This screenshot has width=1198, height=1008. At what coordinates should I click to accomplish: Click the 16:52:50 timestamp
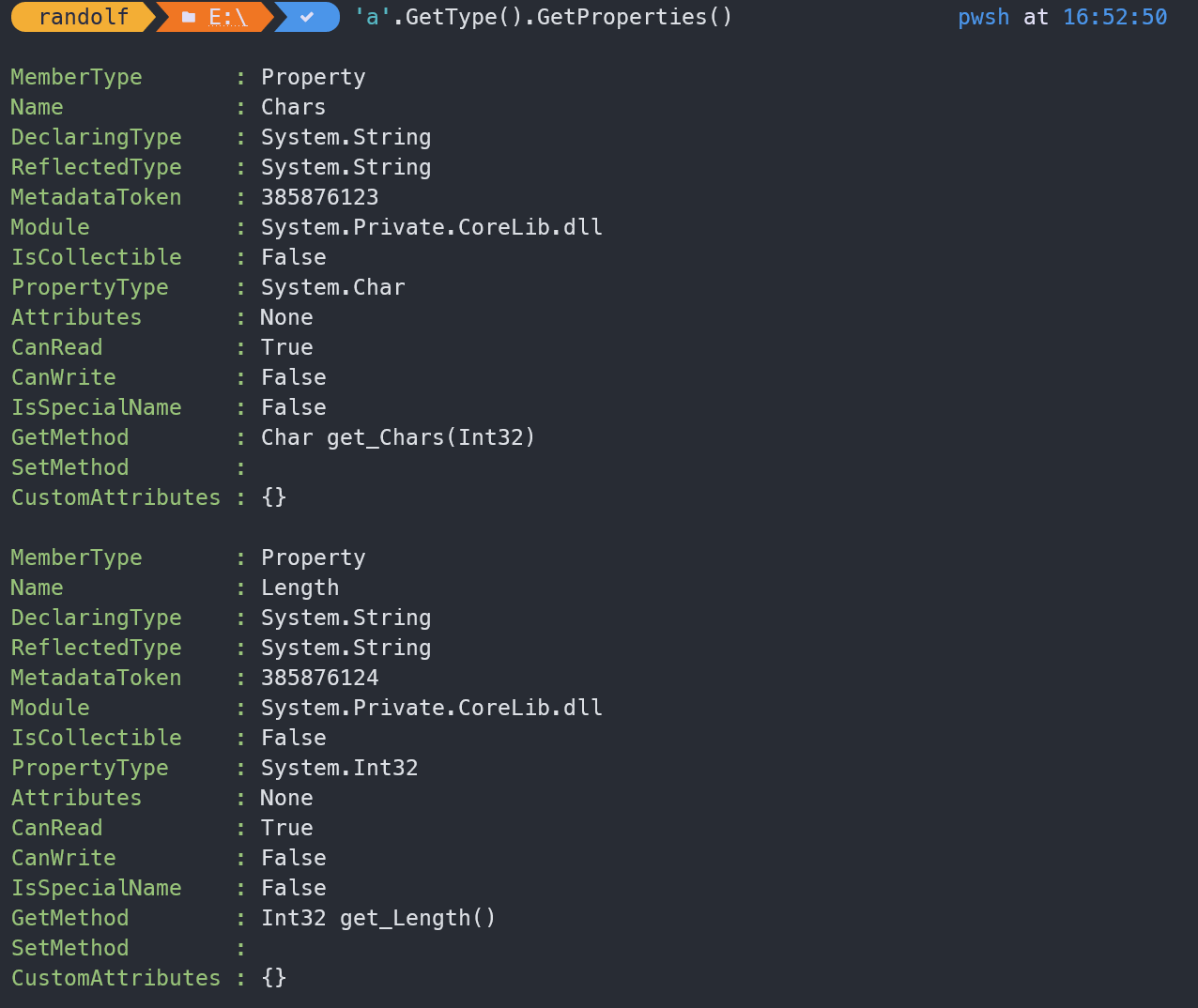[x=1114, y=17]
